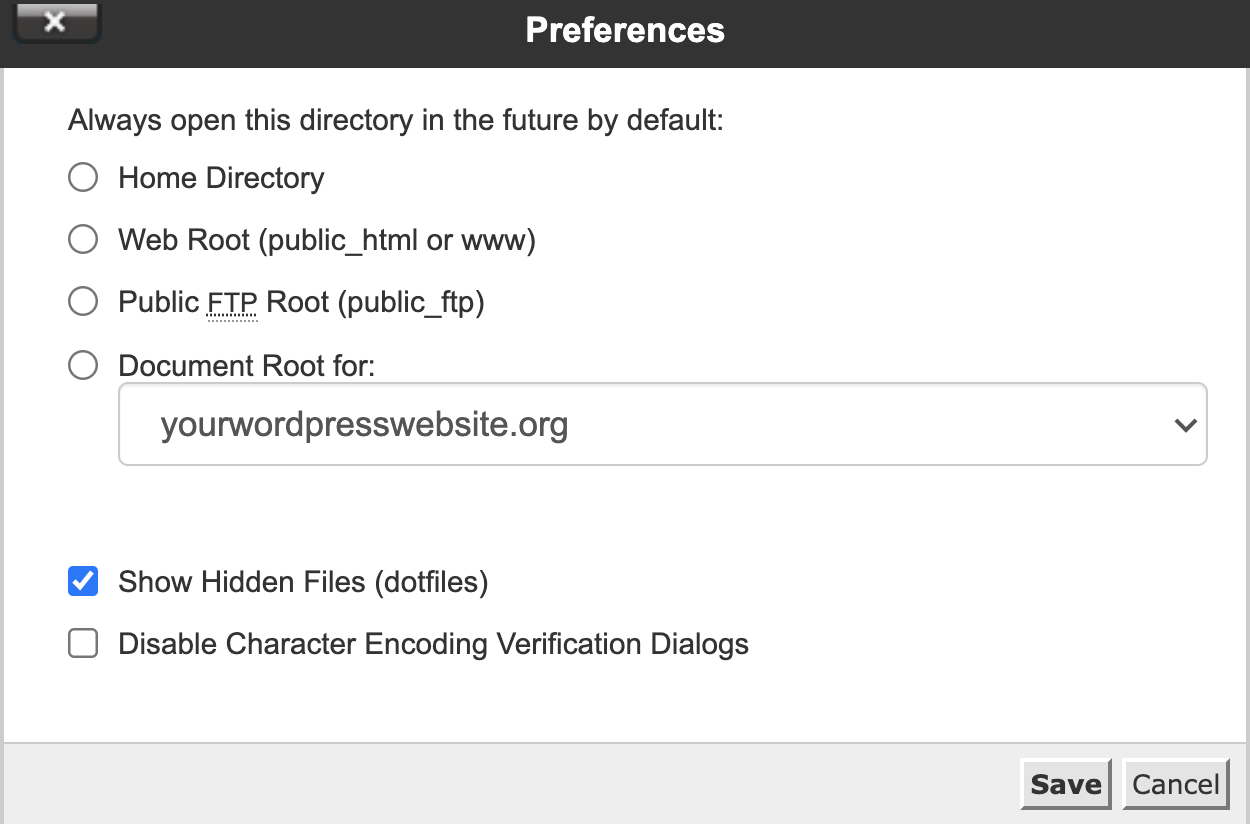Screen dimensions: 1250x824
Task: Click the Home Directory label text
Action: click(221, 178)
